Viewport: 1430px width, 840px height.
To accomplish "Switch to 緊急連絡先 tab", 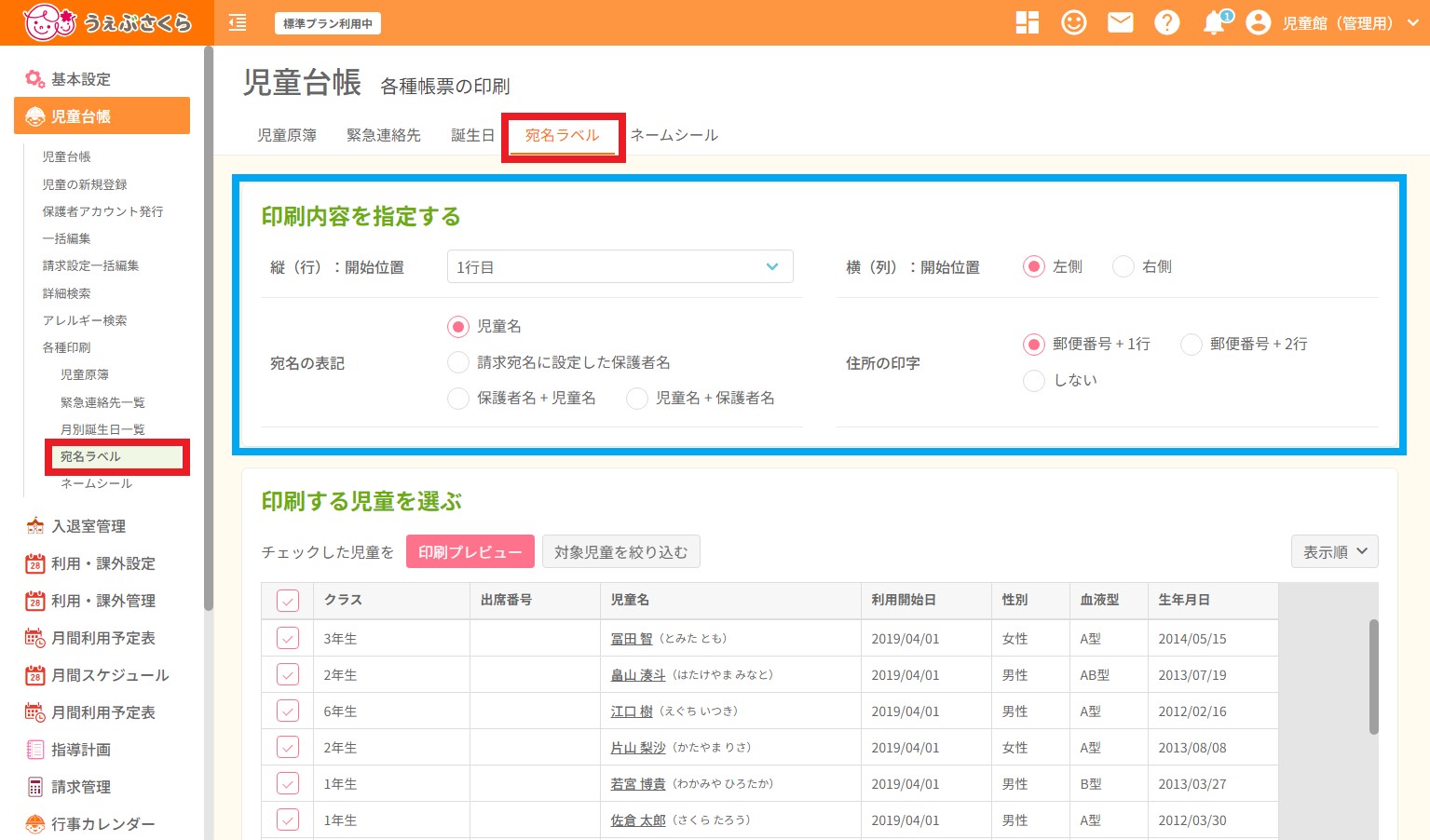I will click(x=384, y=135).
